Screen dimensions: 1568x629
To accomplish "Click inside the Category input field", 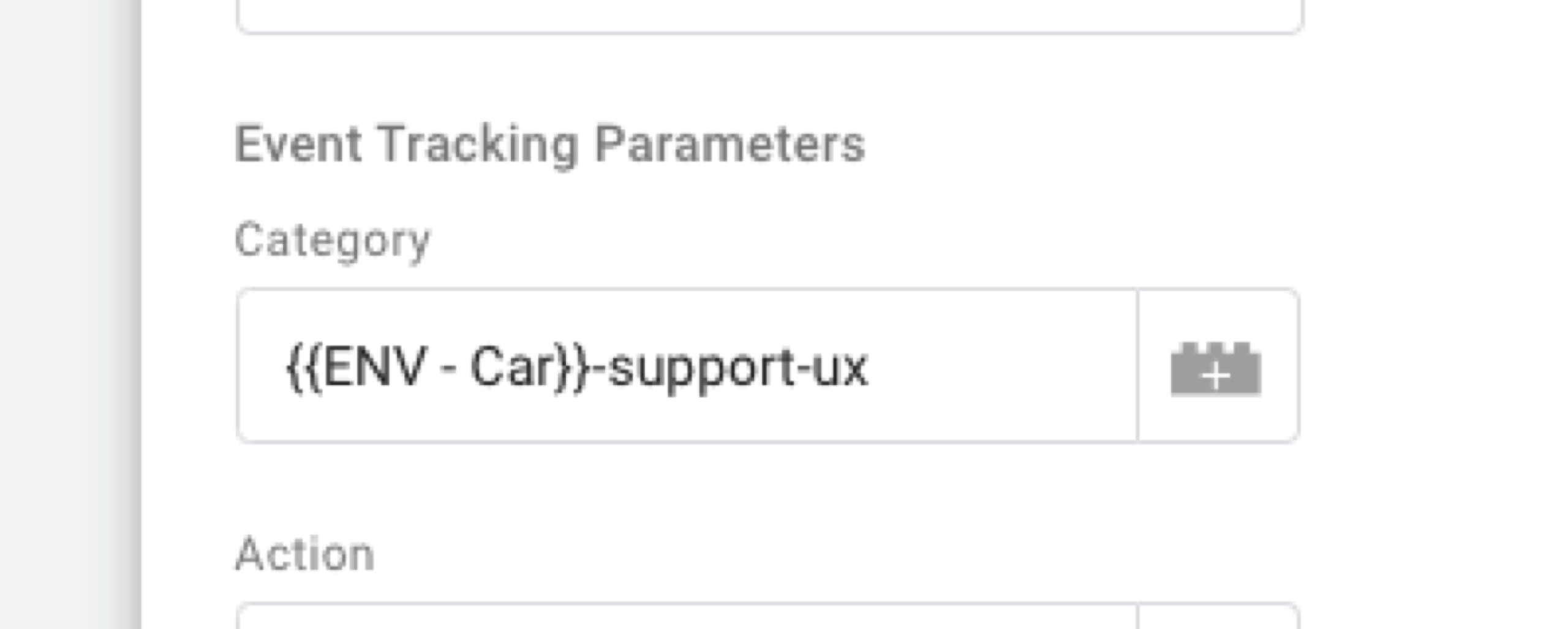I will coord(687,366).
